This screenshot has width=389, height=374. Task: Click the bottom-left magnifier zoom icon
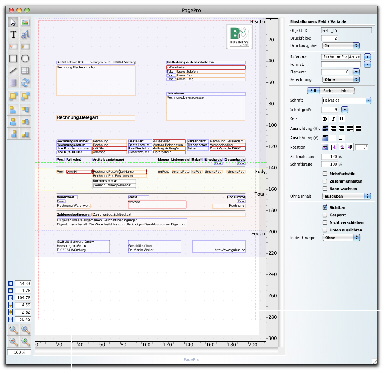click(13, 342)
